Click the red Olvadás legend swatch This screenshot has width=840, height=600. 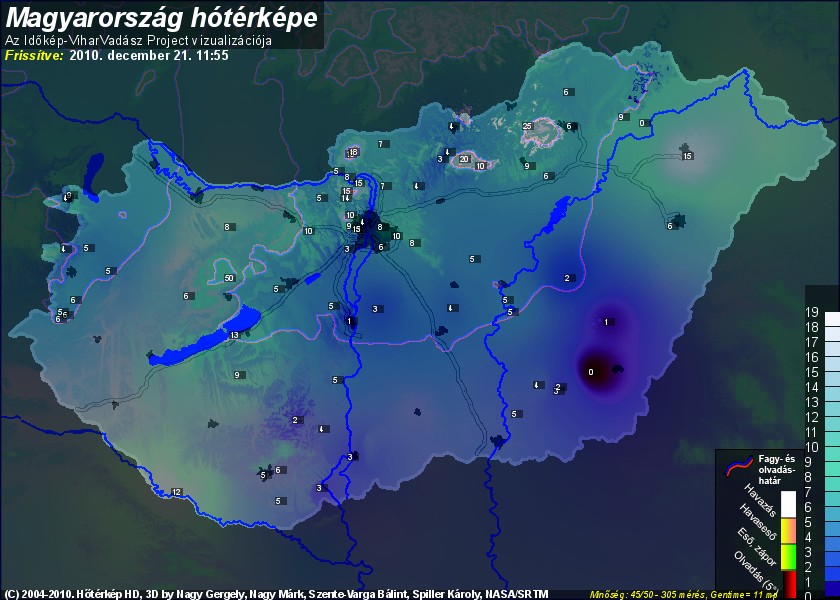[789, 582]
